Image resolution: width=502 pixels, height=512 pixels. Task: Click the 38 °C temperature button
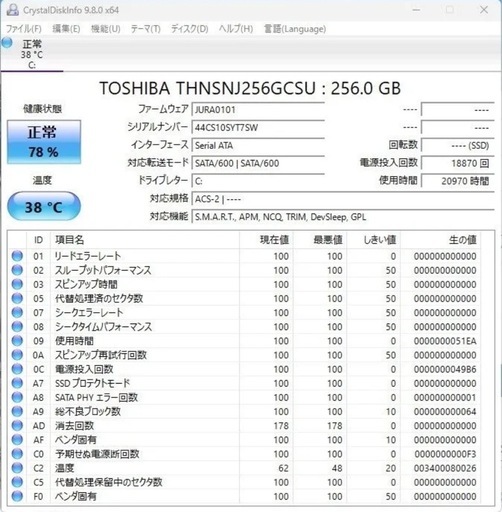pyautogui.click(x=44, y=206)
